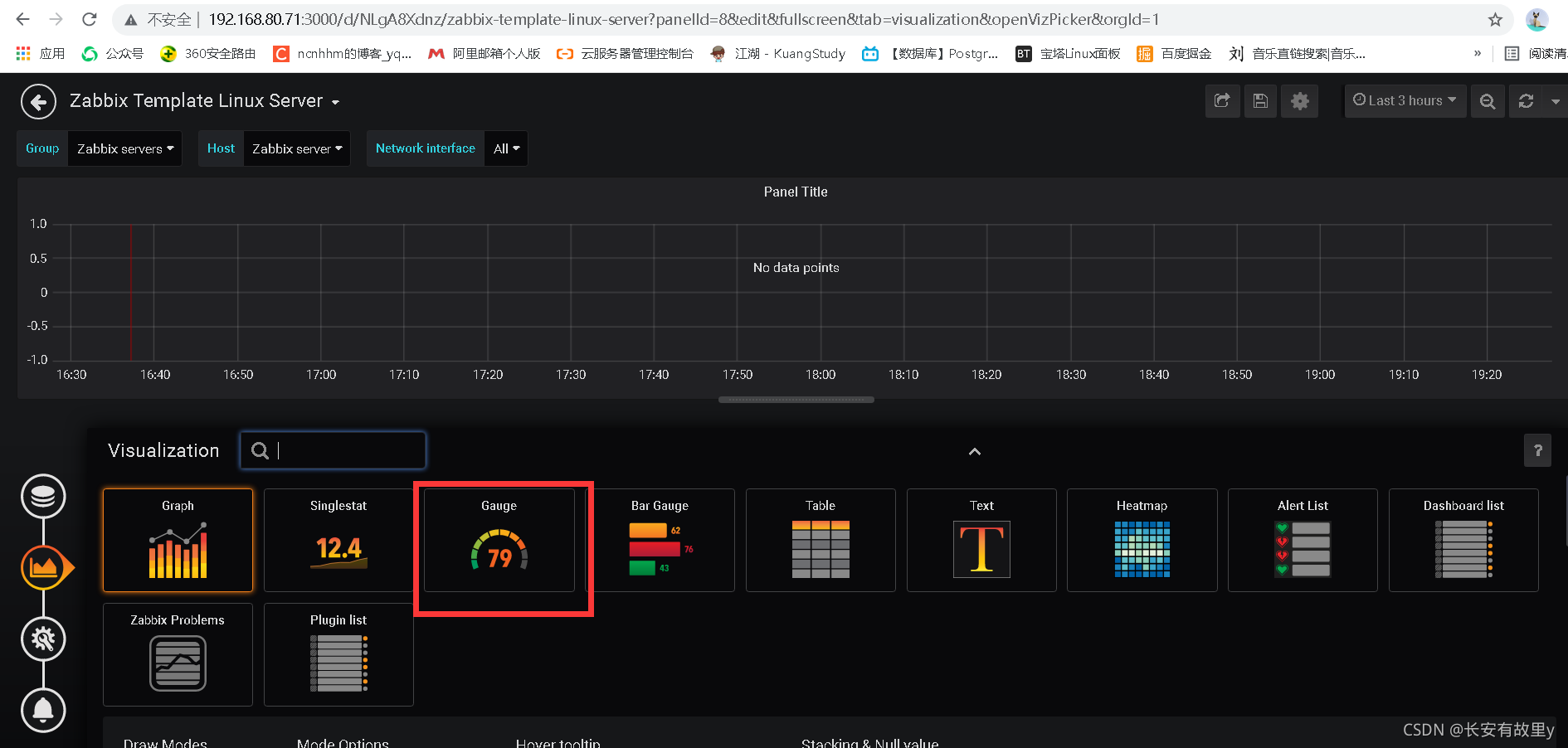
Task: Click the panel resize handle bar
Action: [x=796, y=400]
